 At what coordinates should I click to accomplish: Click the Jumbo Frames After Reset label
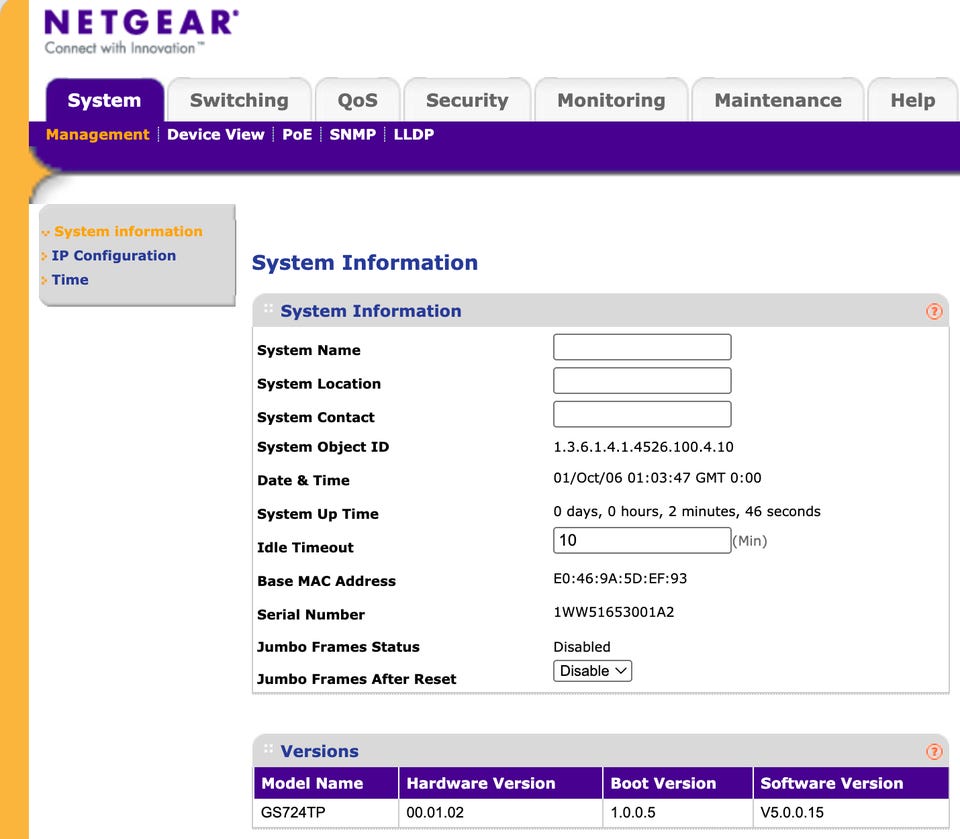[356, 679]
